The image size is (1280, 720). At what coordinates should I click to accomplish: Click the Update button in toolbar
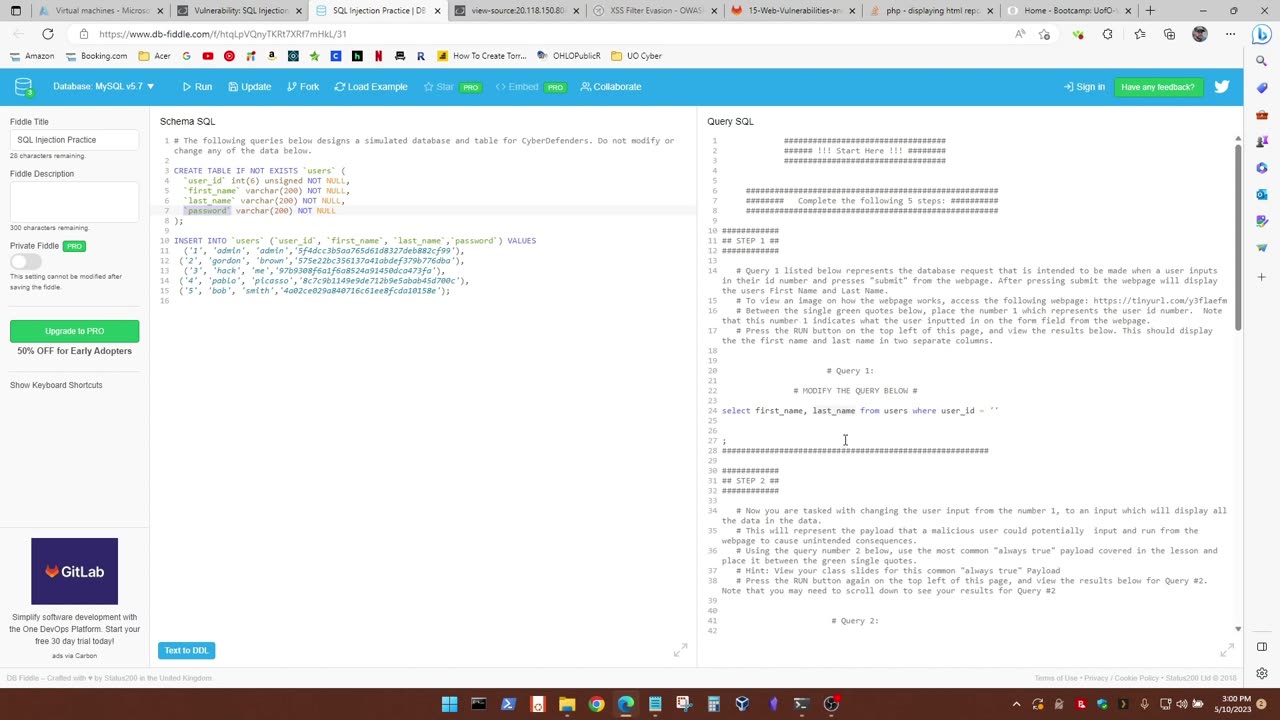click(x=250, y=87)
